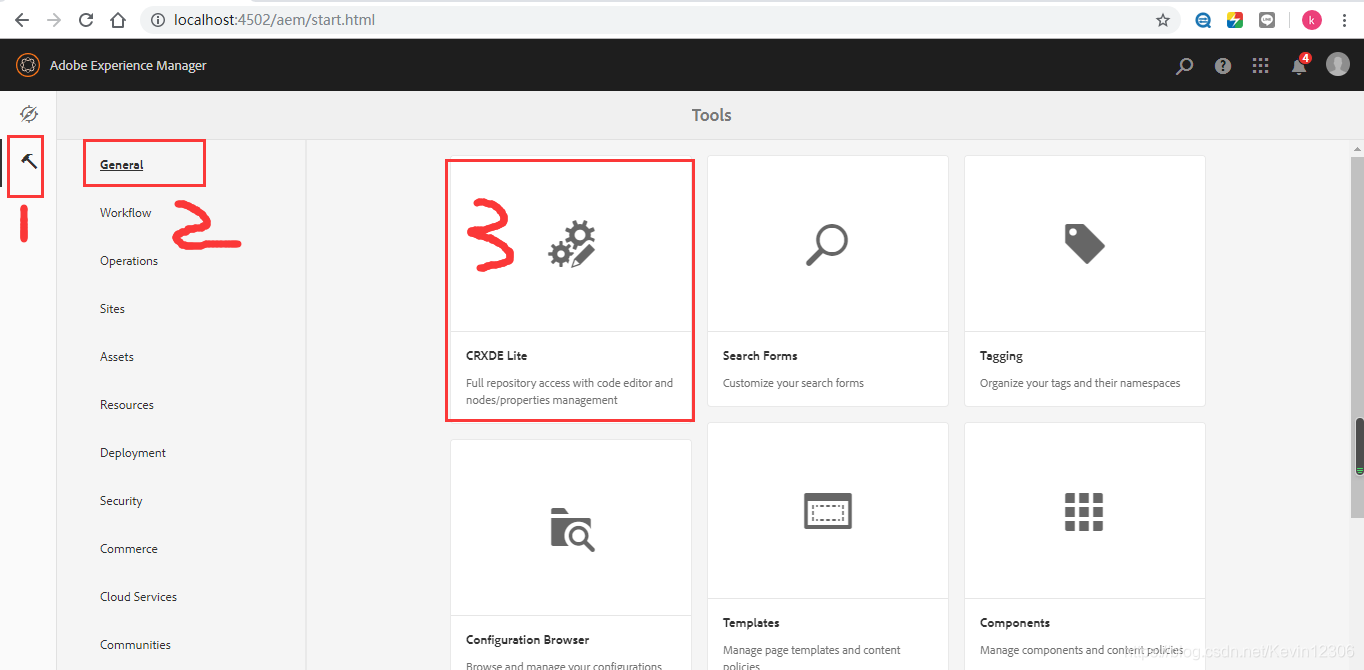This screenshot has height=670, width=1364.
Task: Click the 'Adobe Experience Manager' header text
Action: click(x=128, y=66)
